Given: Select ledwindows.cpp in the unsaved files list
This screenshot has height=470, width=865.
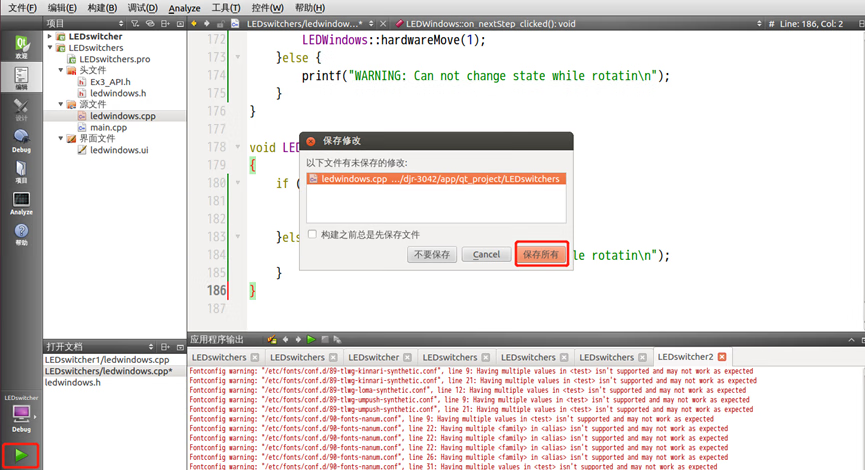Looking at the screenshot, I should 436,179.
